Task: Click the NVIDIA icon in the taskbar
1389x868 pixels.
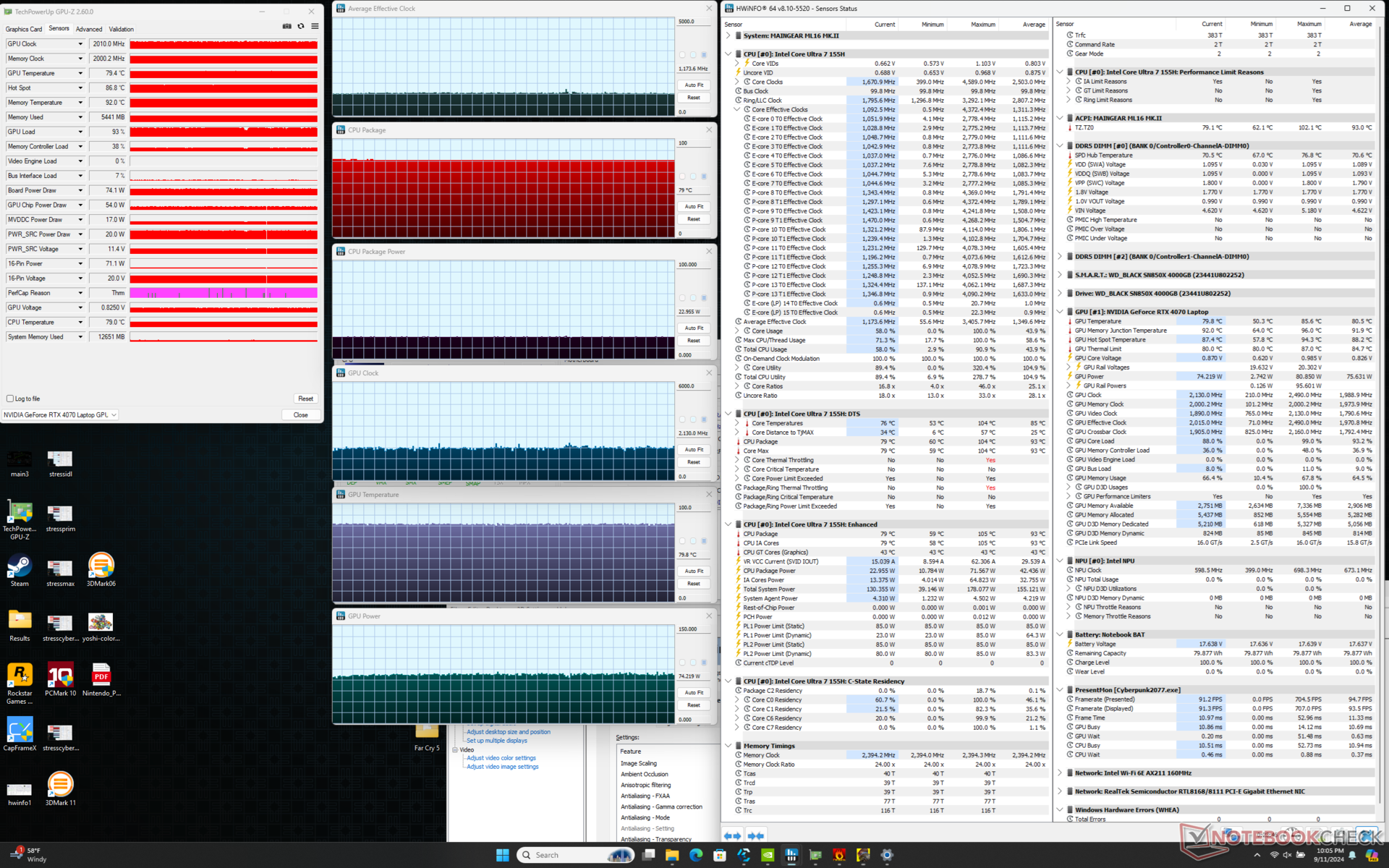Action: pyautogui.click(x=767, y=855)
